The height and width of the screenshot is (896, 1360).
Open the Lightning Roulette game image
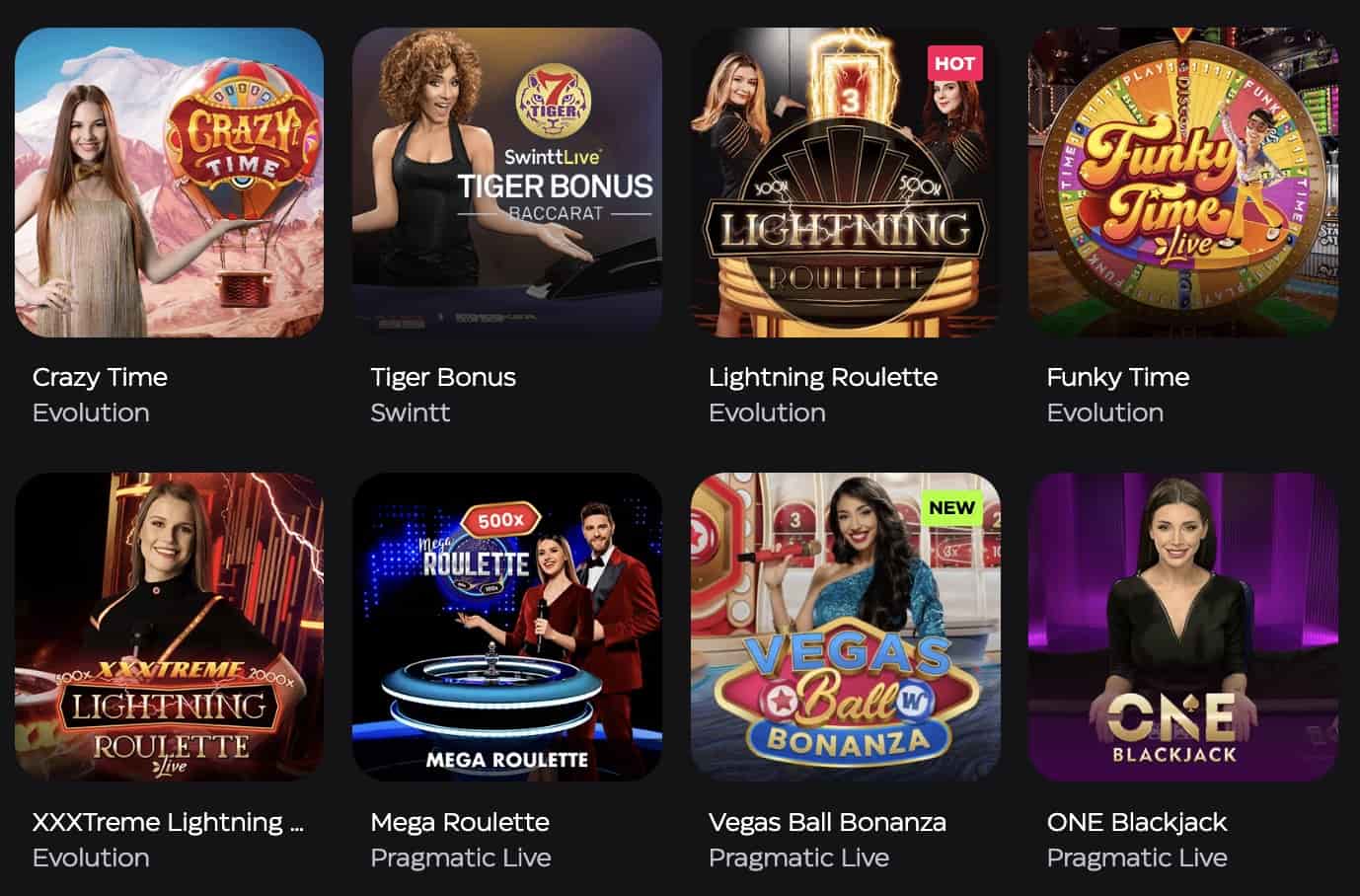[x=845, y=183]
